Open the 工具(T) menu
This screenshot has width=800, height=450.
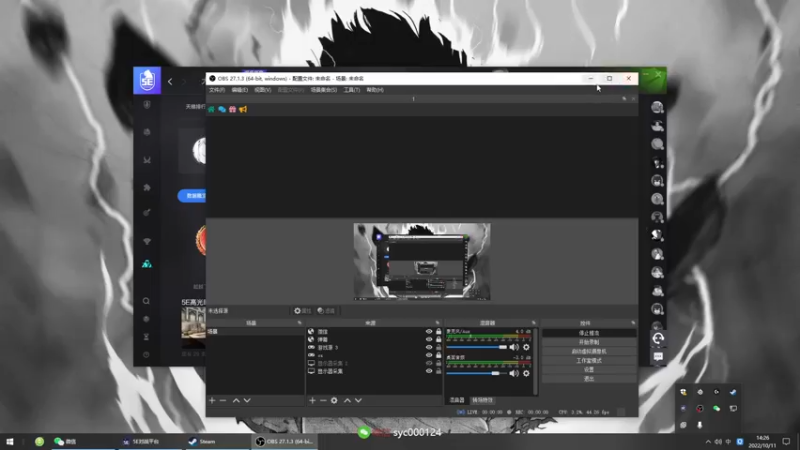pyautogui.click(x=352, y=90)
